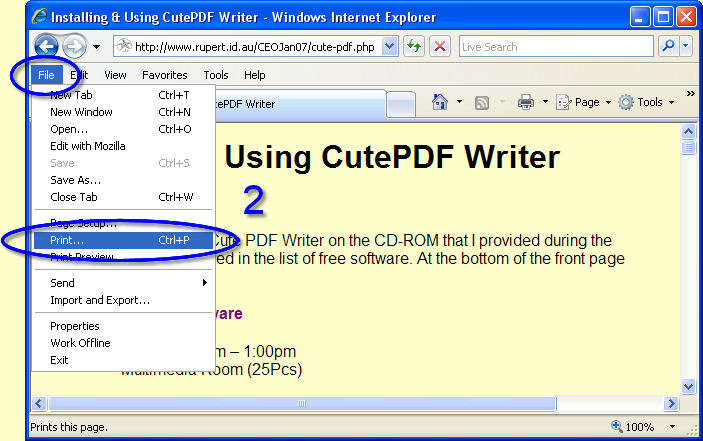Open the Edit menu
This screenshot has width=703, height=441.
pos(79,75)
